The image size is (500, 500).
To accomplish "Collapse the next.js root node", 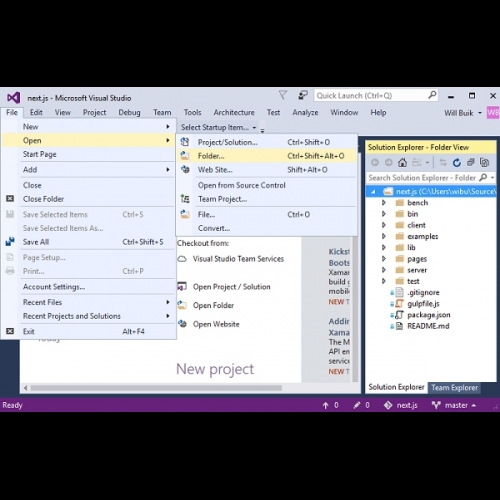I will pos(373,191).
